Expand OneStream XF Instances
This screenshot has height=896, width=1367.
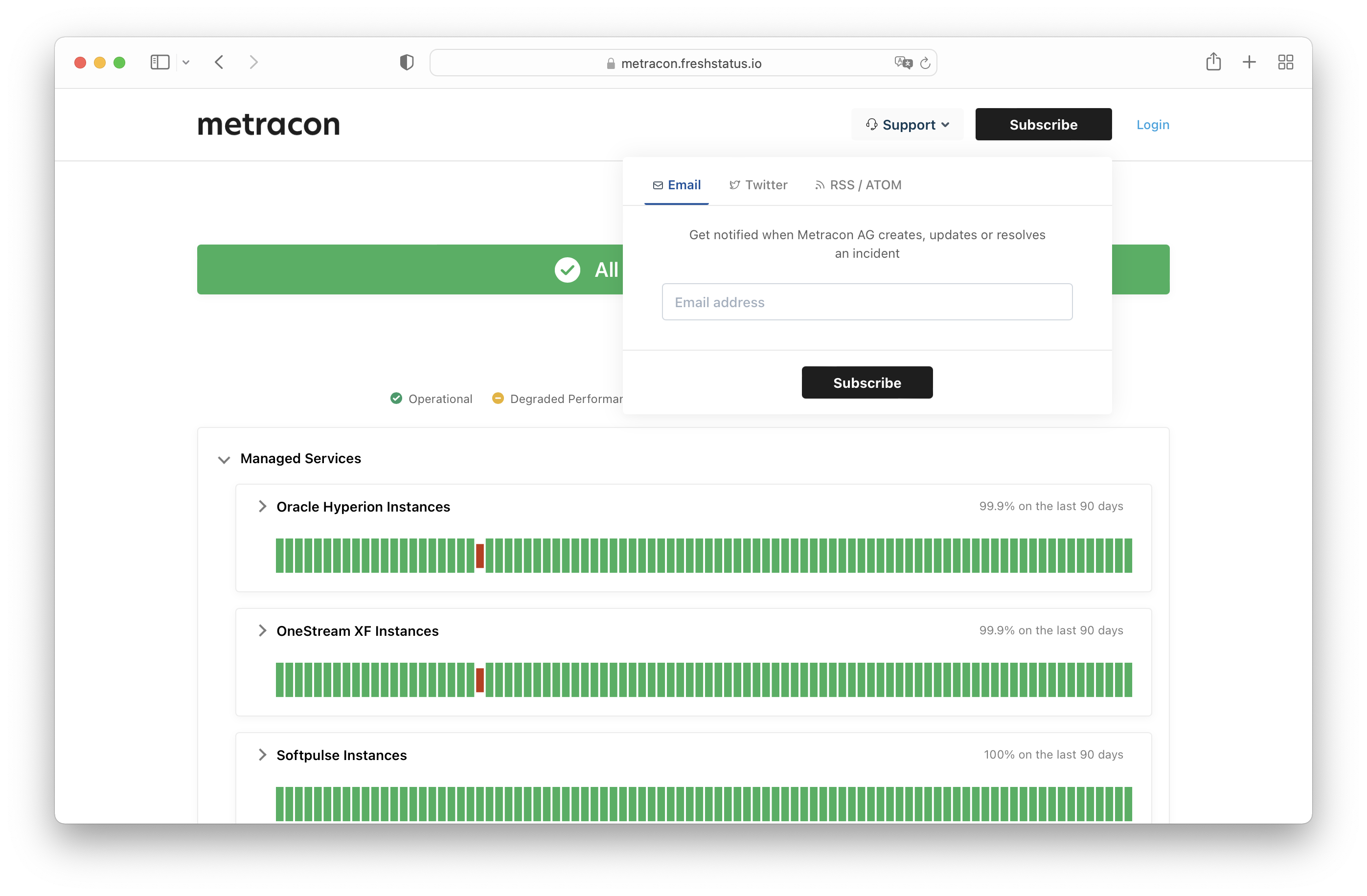[262, 630]
